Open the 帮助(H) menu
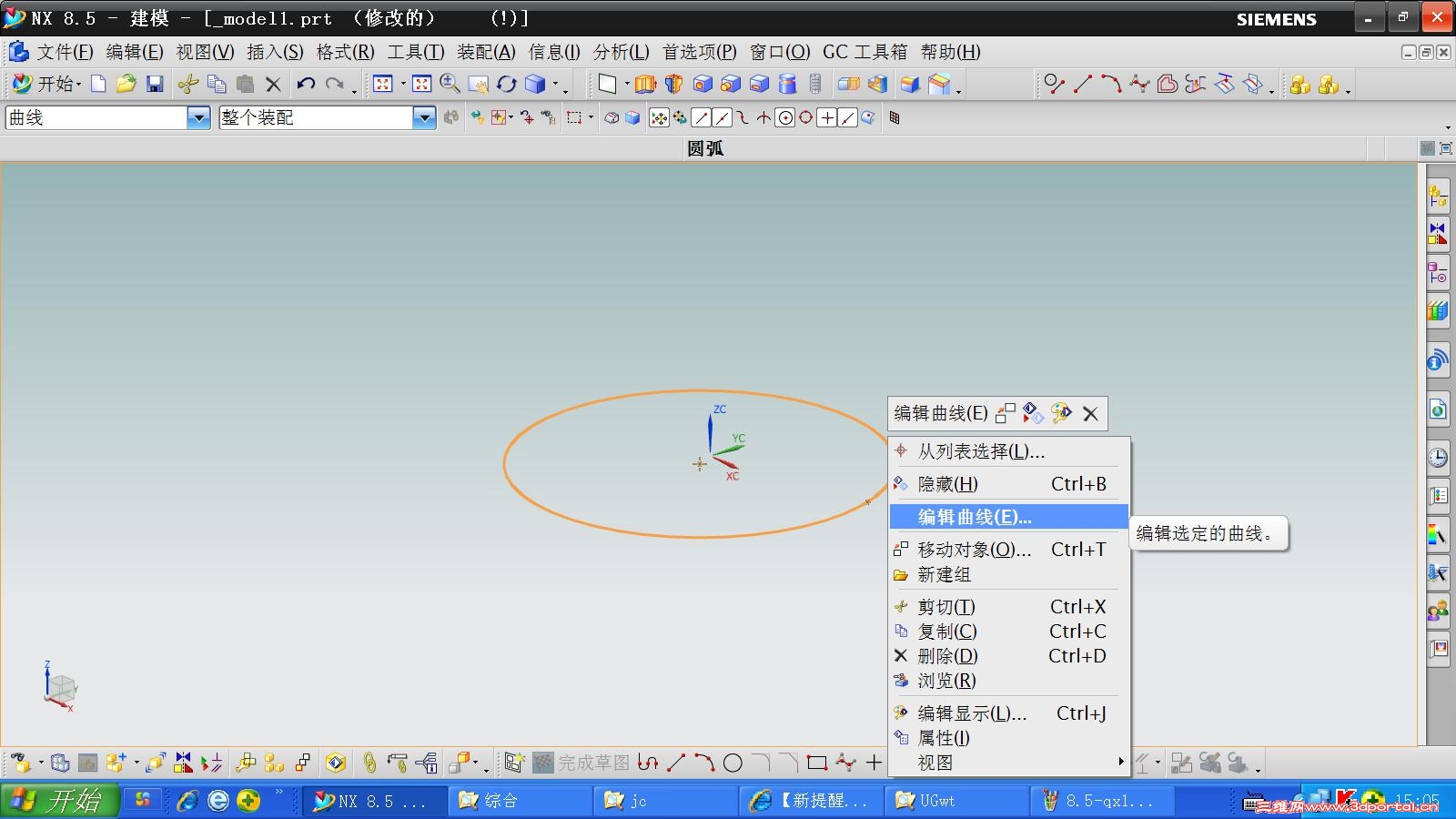The image size is (1456, 819). tap(951, 52)
